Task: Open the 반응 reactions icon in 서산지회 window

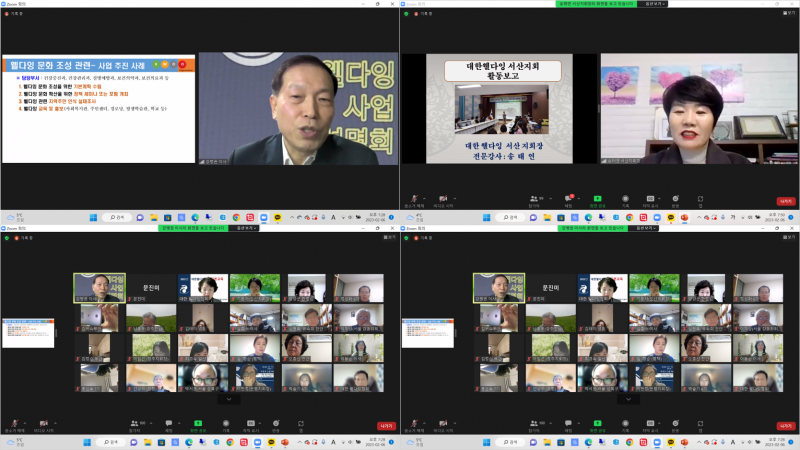Action: click(677, 199)
